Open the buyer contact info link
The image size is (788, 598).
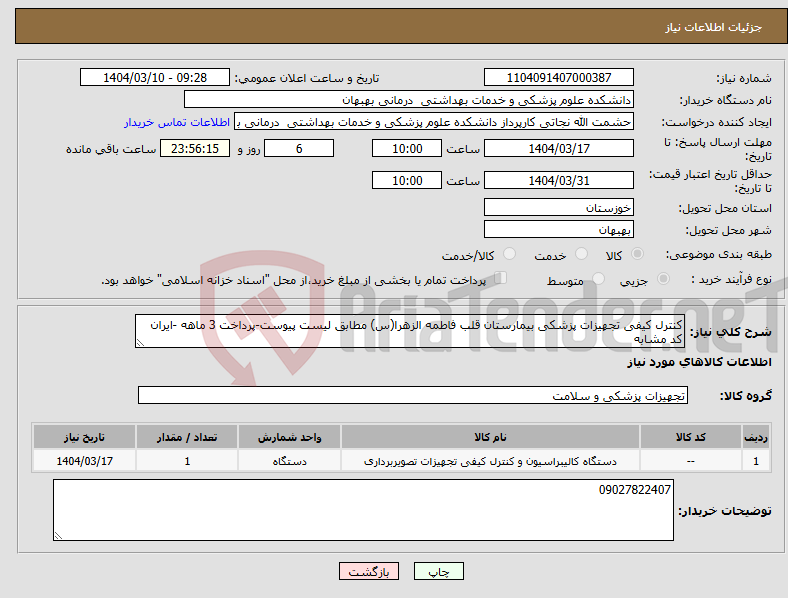[x=177, y=122]
